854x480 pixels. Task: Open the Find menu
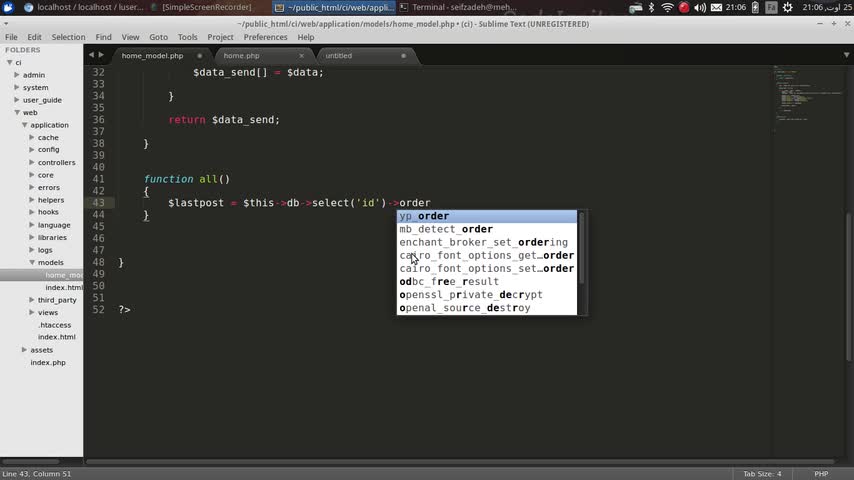(103, 37)
